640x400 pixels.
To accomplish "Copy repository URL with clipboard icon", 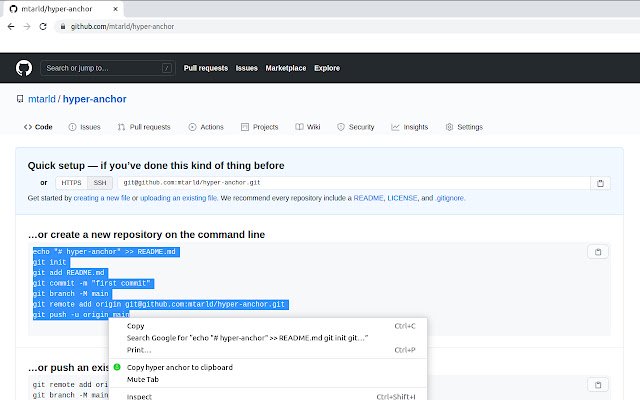I will pos(600,183).
